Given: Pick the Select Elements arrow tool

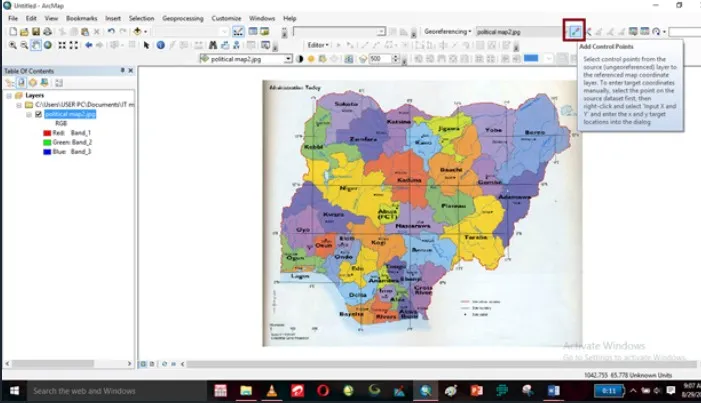Looking at the screenshot, I should tap(146, 45).
